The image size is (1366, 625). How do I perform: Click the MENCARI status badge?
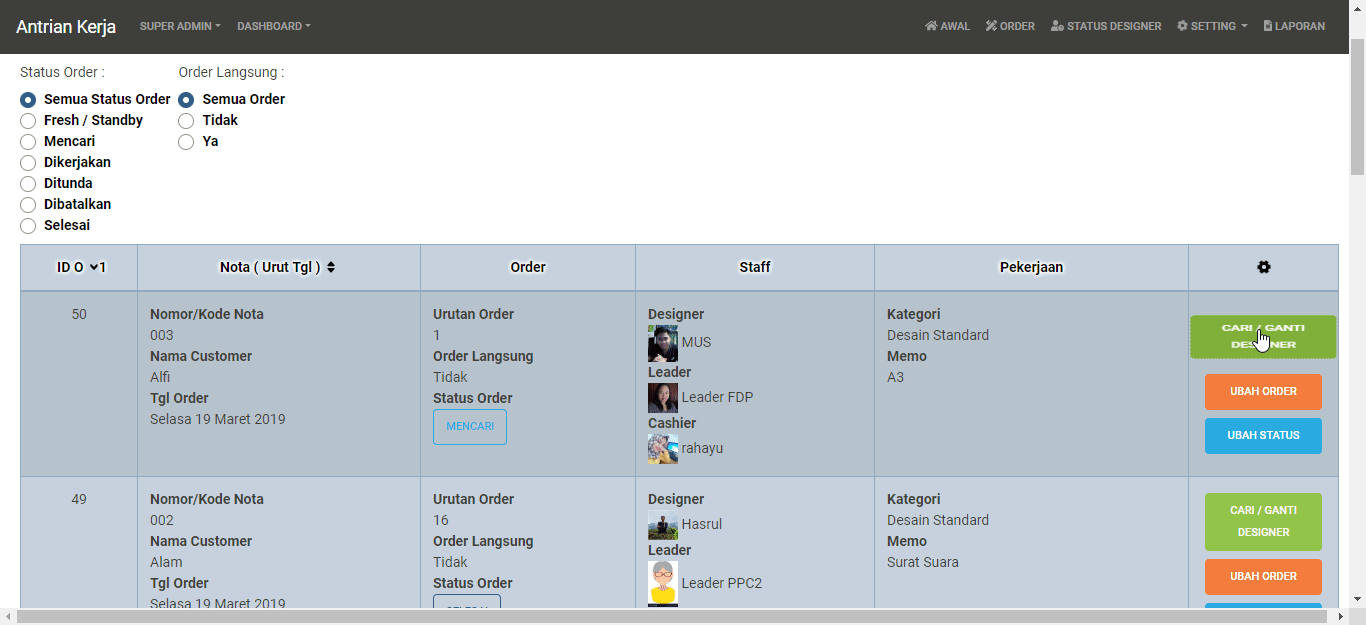[x=469, y=427]
